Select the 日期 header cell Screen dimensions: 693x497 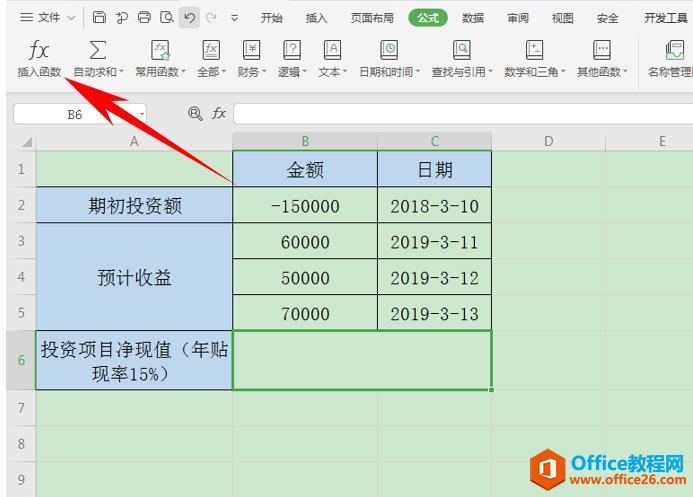[434, 169]
